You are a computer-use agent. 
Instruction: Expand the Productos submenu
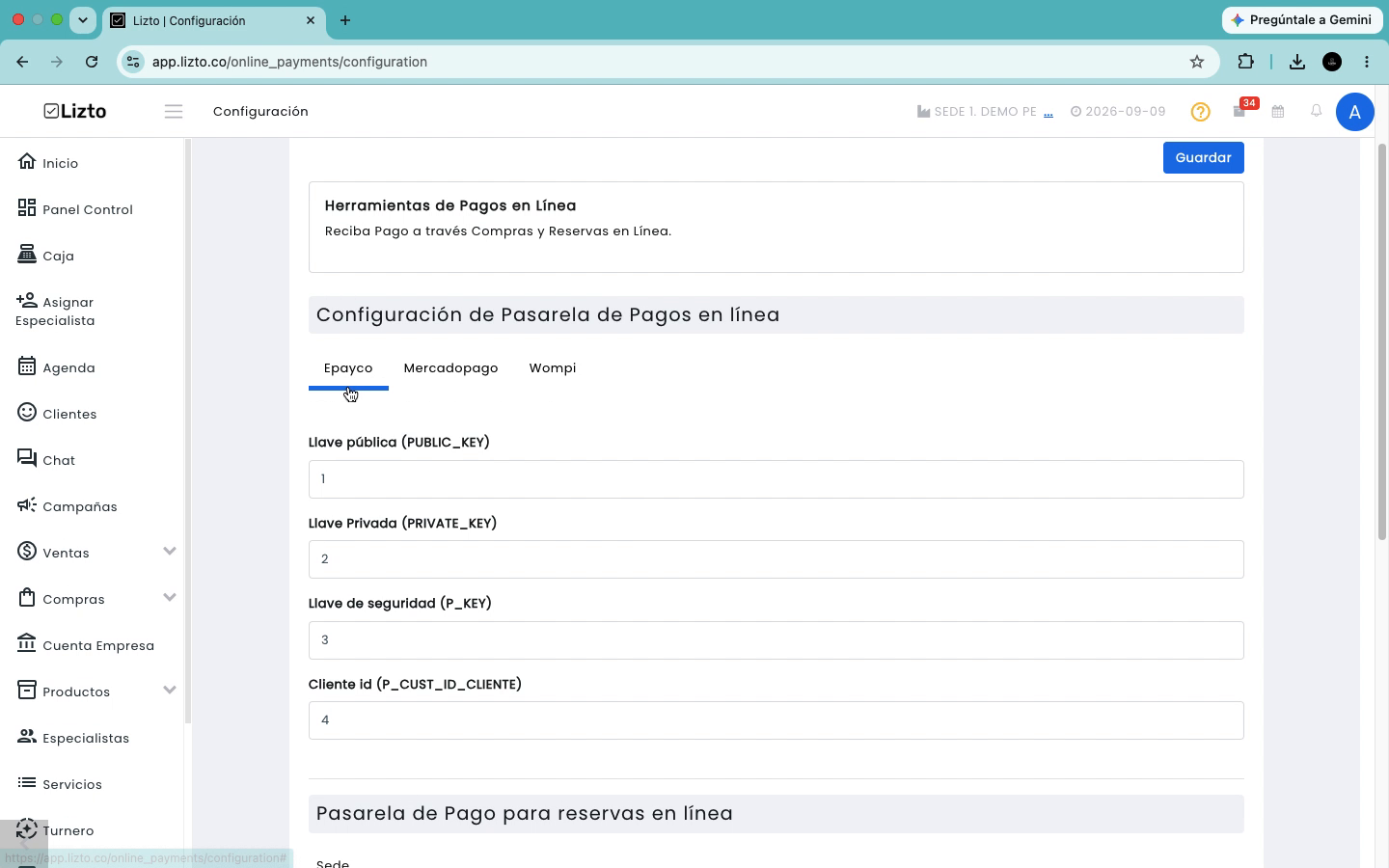[170, 690]
